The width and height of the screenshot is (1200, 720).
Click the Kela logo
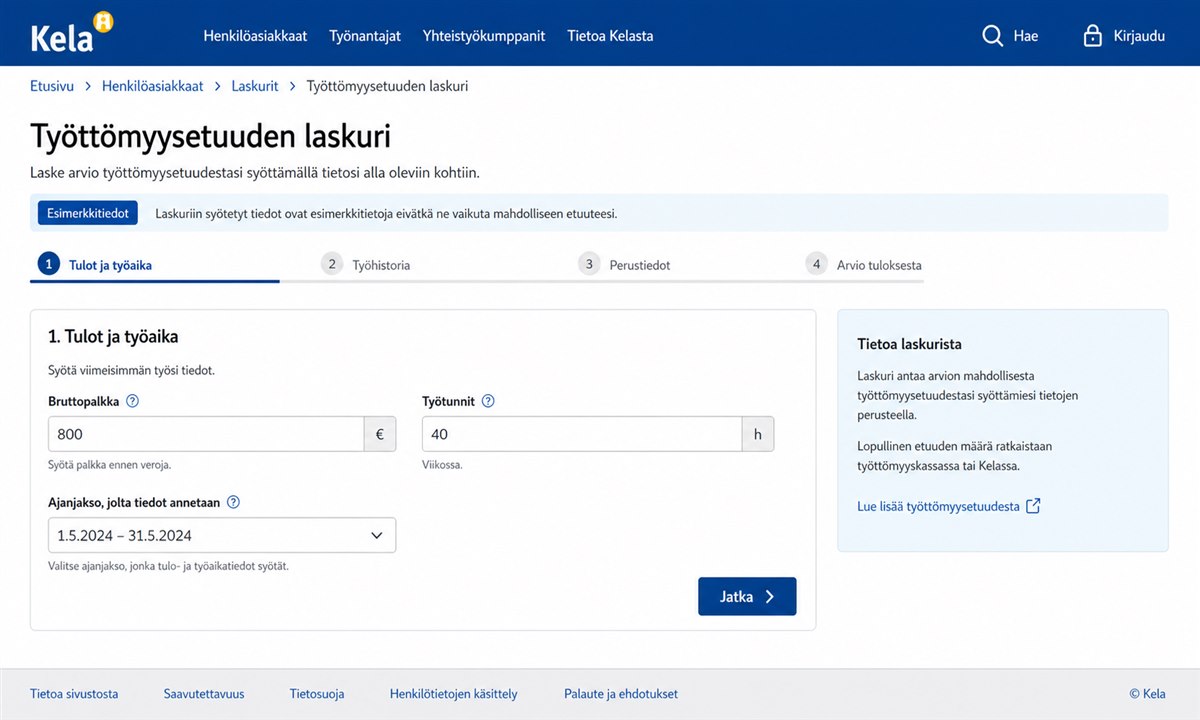tap(72, 33)
